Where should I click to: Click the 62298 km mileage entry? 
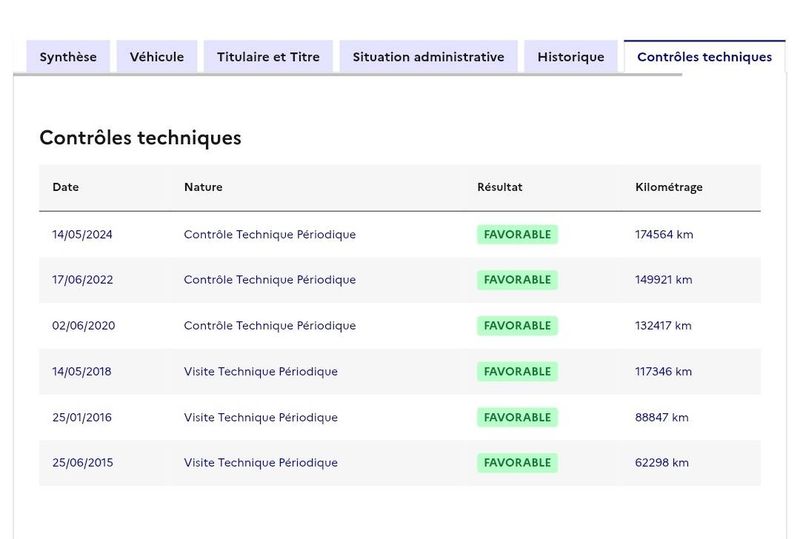(662, 462)
